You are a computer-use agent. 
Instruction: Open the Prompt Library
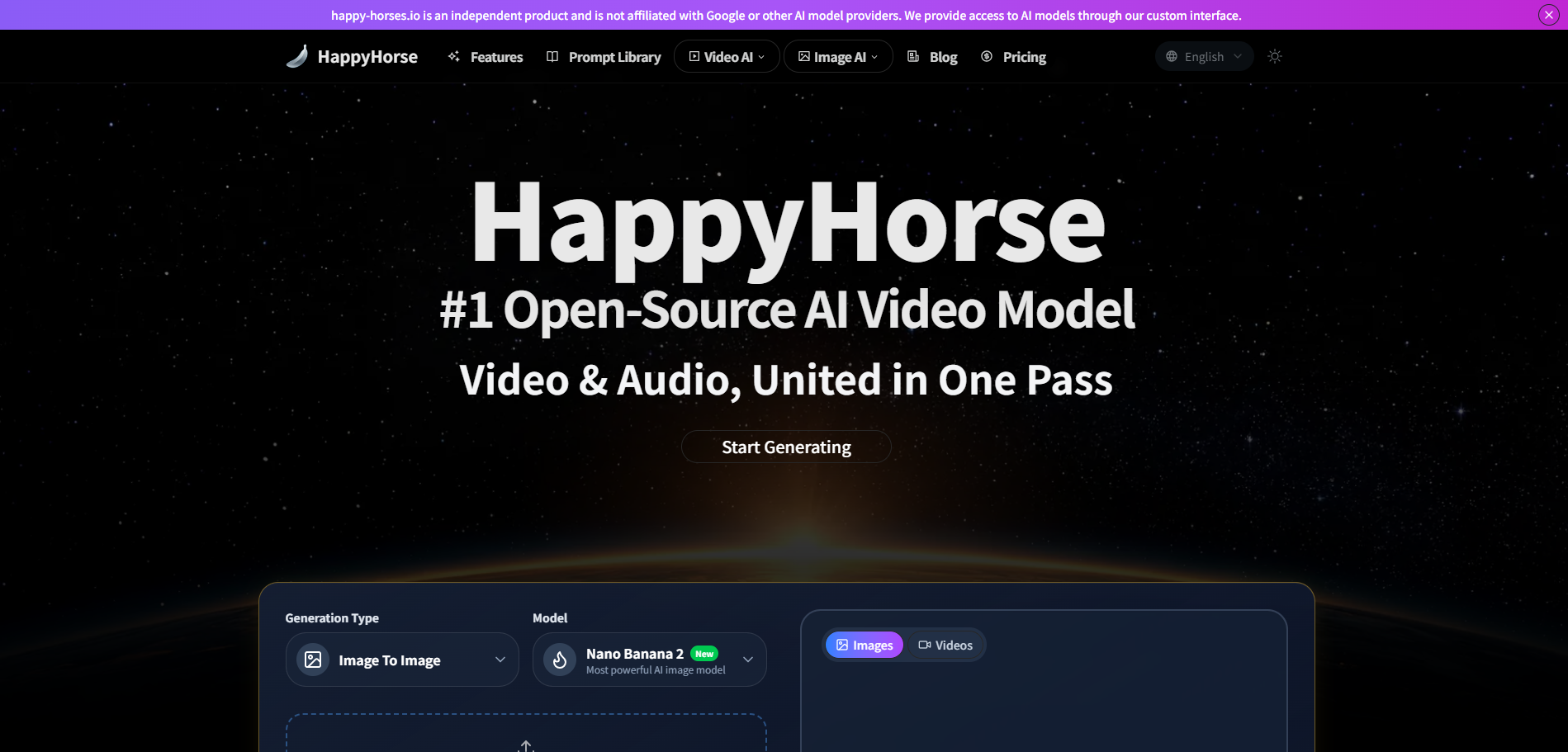[x=614, y=56]
